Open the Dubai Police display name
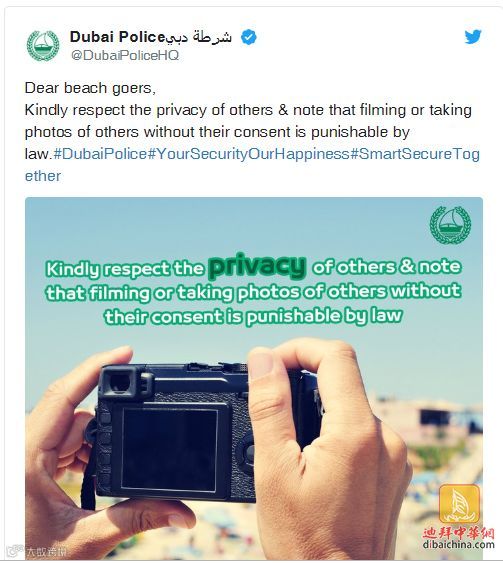Image resolution: width=503 pixels, height=563 pixels. tap(117, 37)
